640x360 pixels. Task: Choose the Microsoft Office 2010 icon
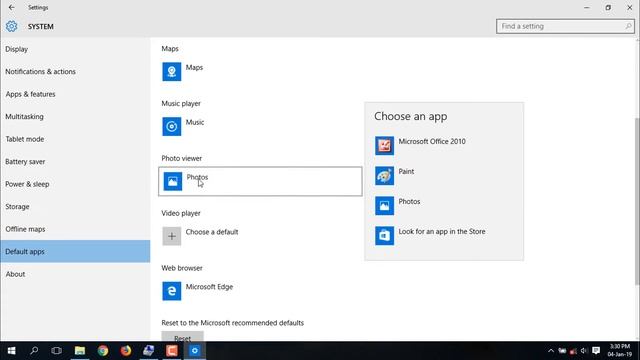384,146
